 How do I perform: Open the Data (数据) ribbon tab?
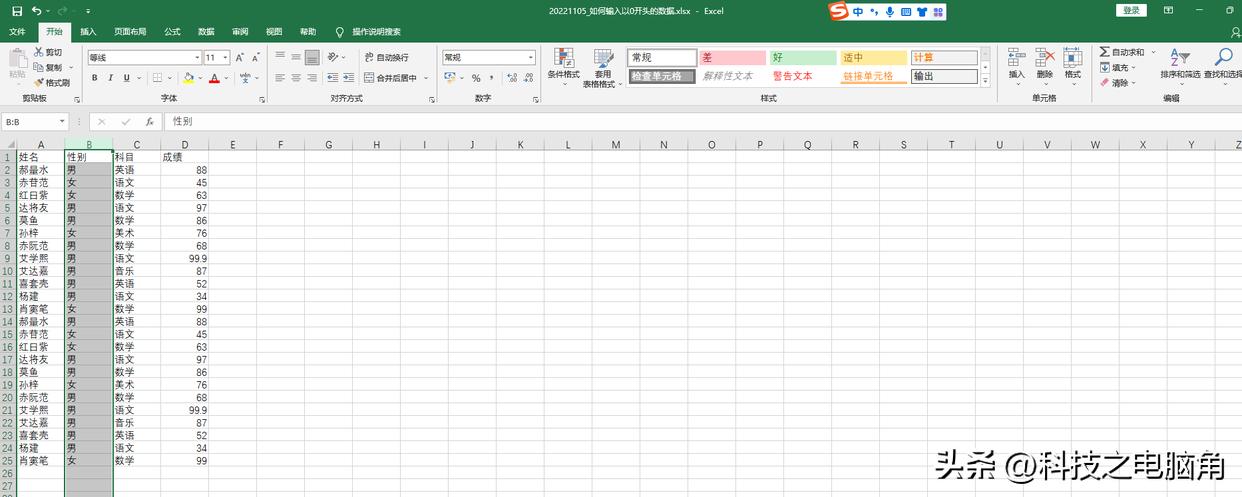[x=206, y=32]
